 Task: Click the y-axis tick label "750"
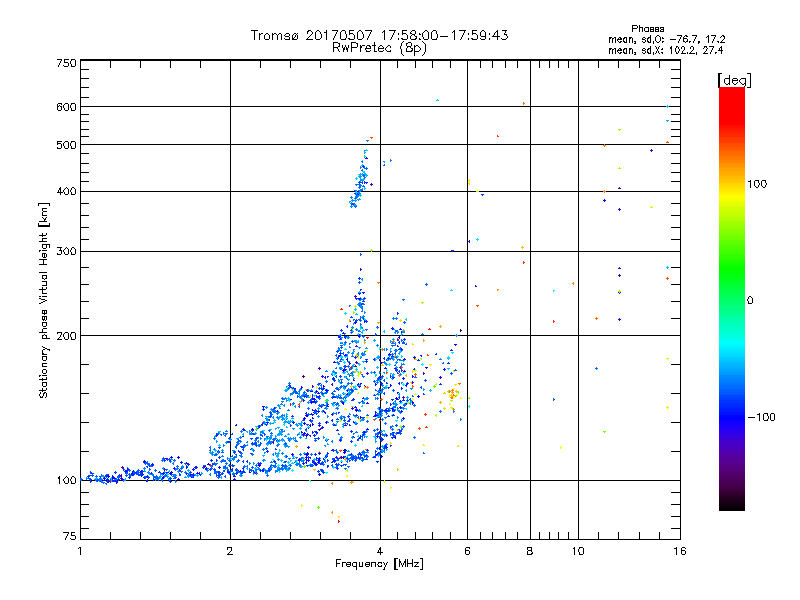[66, 63]
